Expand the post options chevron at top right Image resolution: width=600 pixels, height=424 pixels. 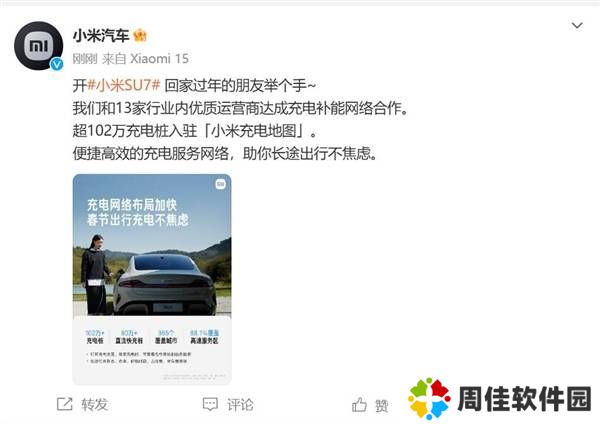[x=577, y=26]
